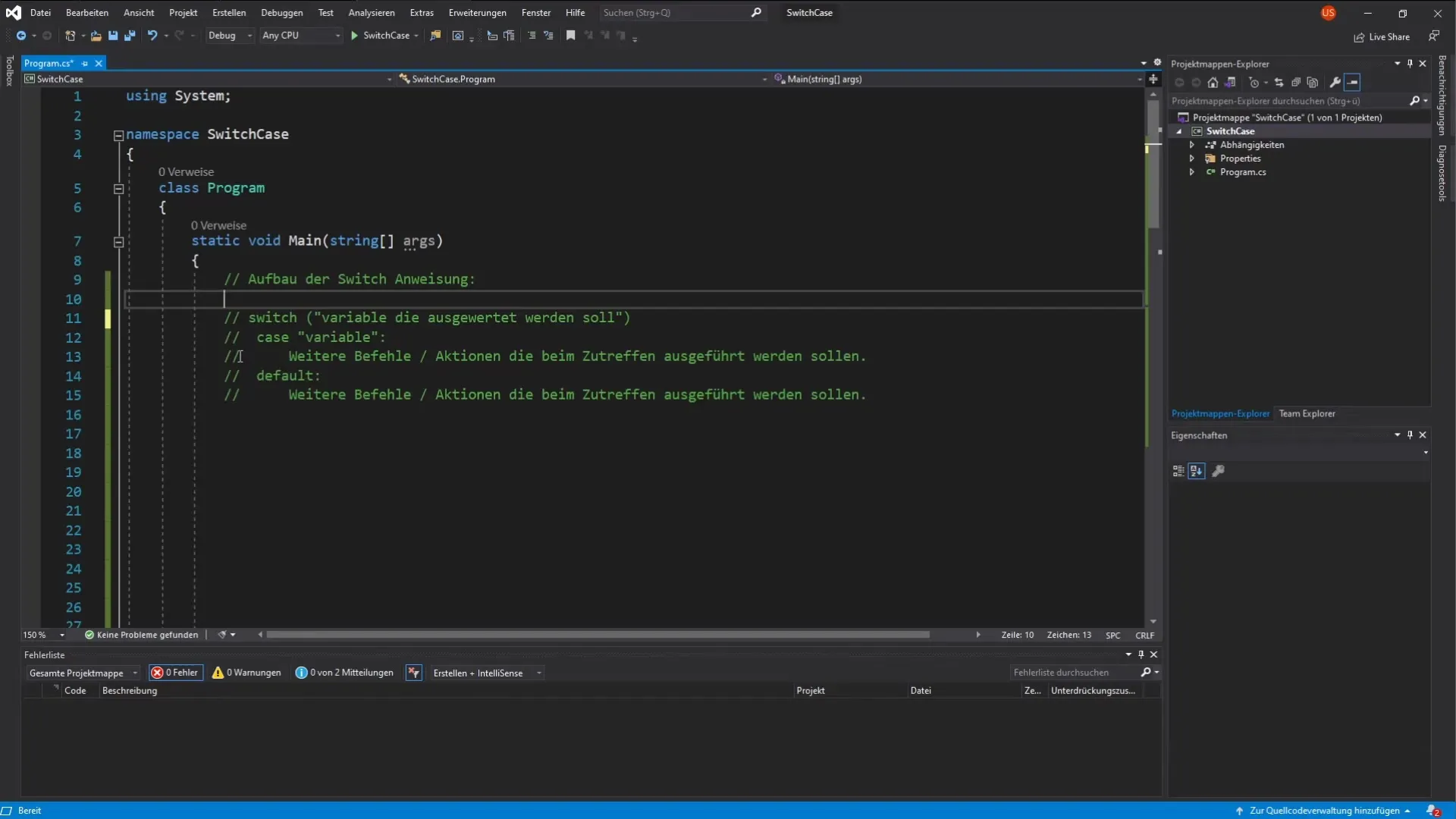Click the user account avatar US
The image size is (1456, 819).
1328,13
